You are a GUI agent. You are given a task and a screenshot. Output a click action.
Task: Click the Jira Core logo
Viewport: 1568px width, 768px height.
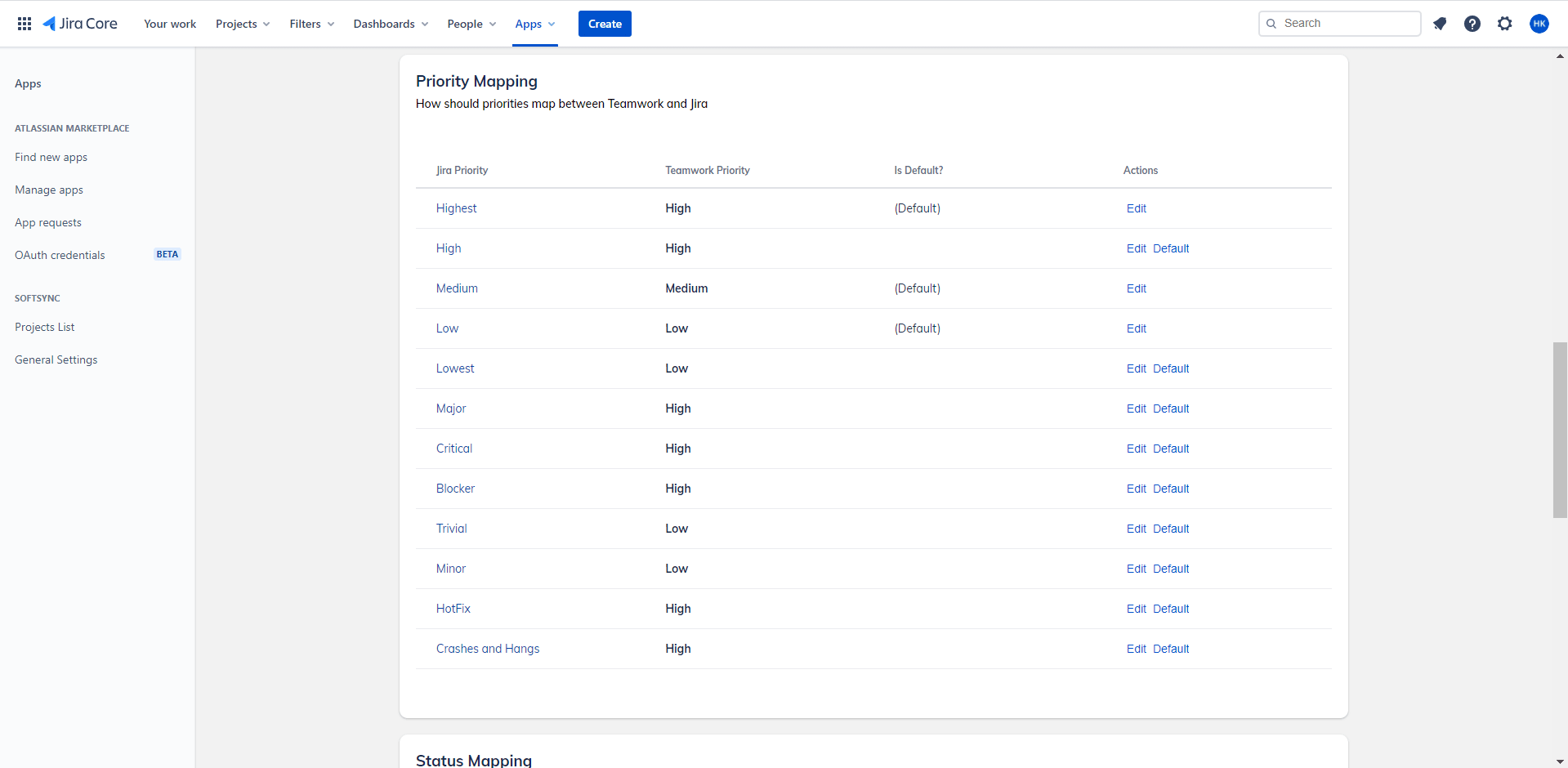click(80, 24)
